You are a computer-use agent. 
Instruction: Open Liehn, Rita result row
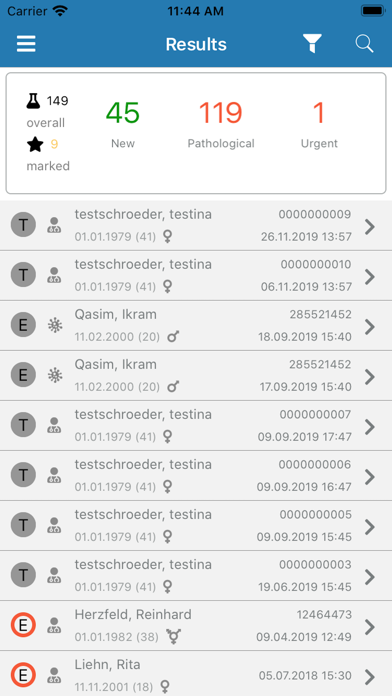click(196, 674)
